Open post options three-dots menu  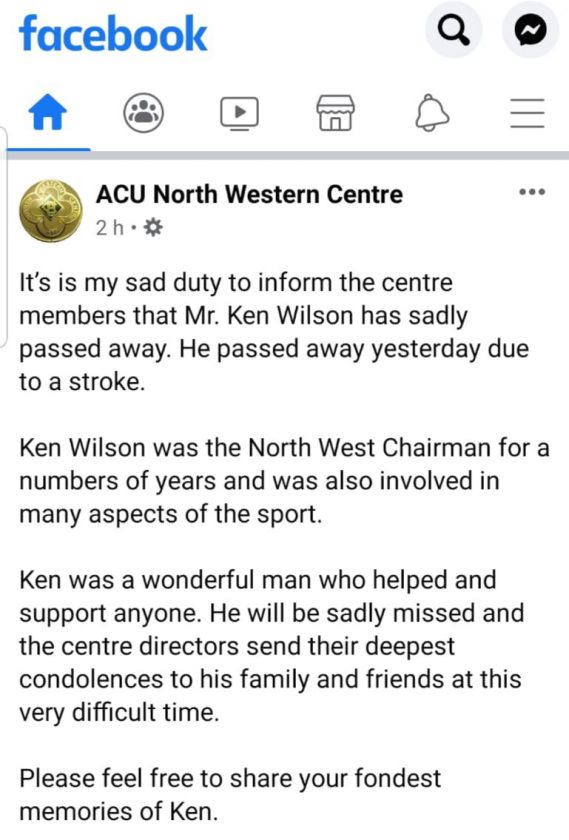pyautogui.click(x=533, y=192)
